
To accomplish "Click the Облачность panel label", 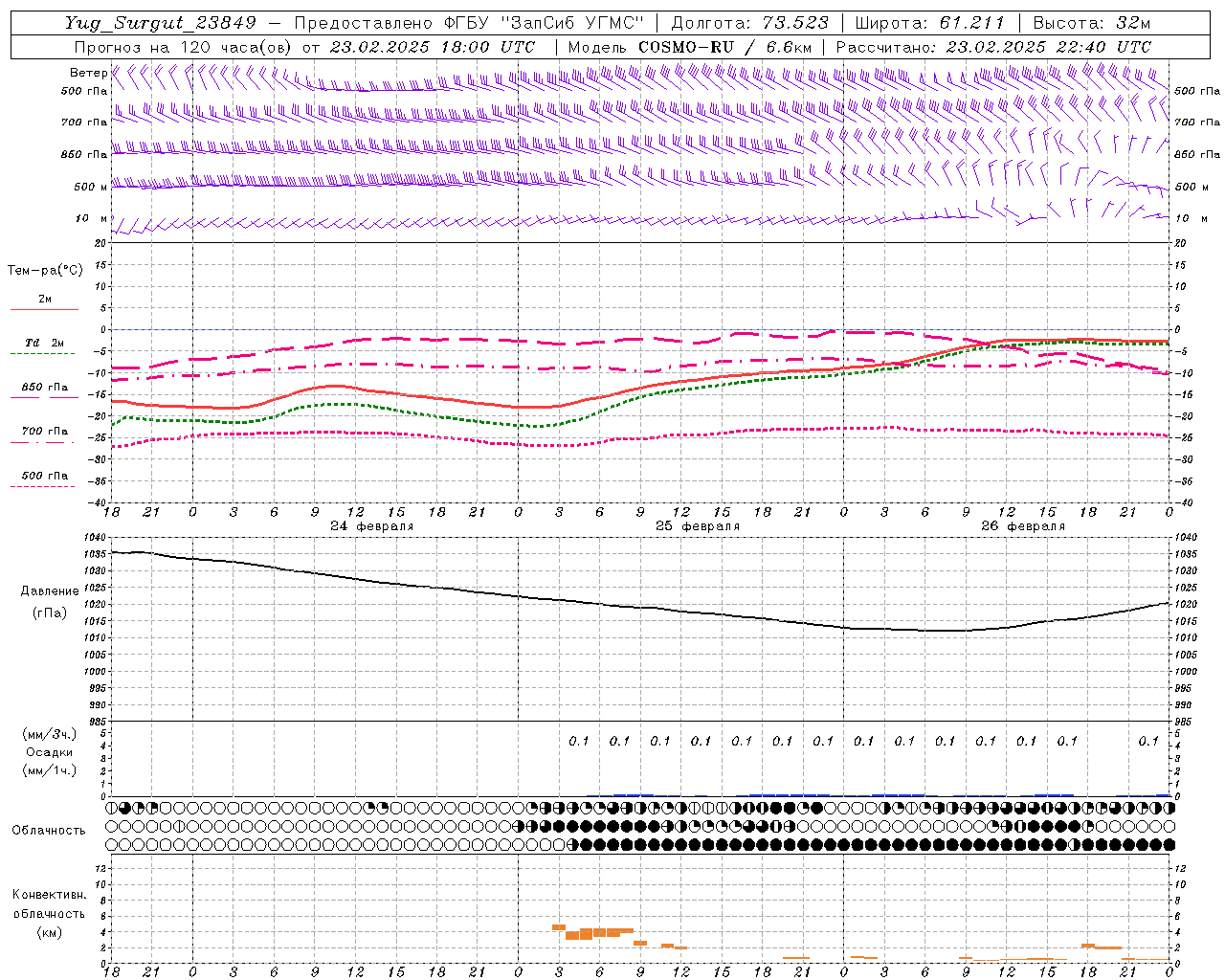I will tap(49, 830).
